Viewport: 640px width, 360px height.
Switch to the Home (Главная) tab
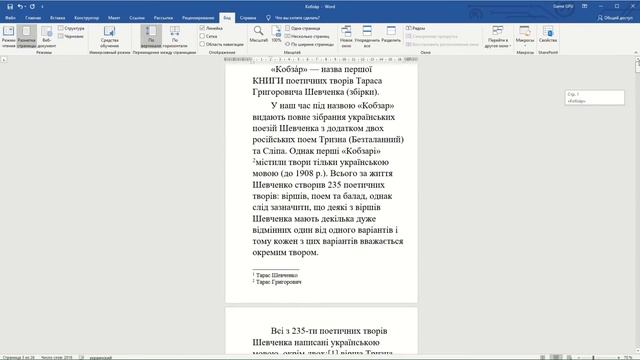[33, 18]
